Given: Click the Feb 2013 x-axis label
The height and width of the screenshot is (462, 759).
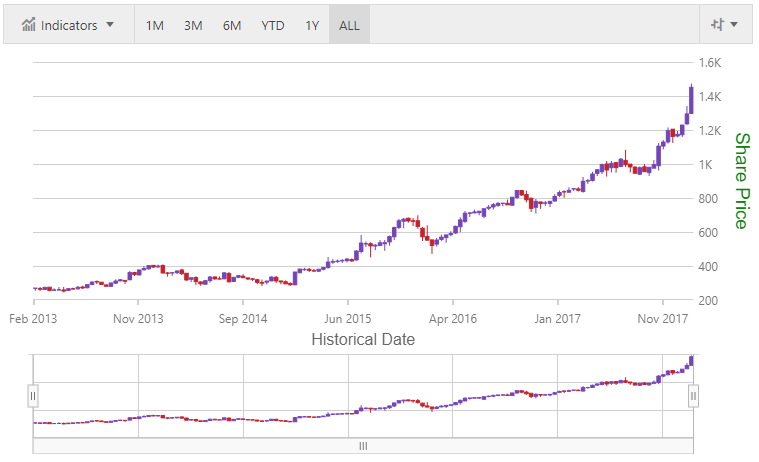Looking at the screenshot, I should [x=33, y=319].
